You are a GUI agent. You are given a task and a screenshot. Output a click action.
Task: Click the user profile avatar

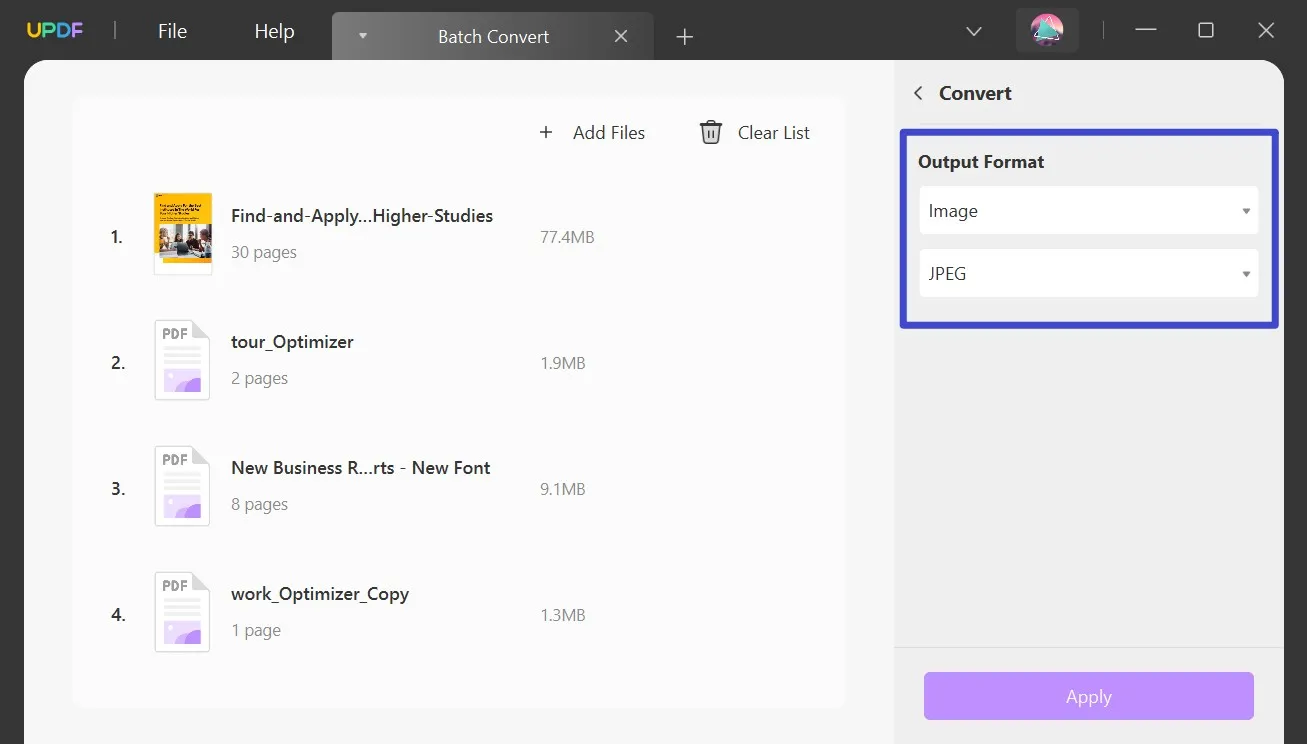coord(1047,30)
